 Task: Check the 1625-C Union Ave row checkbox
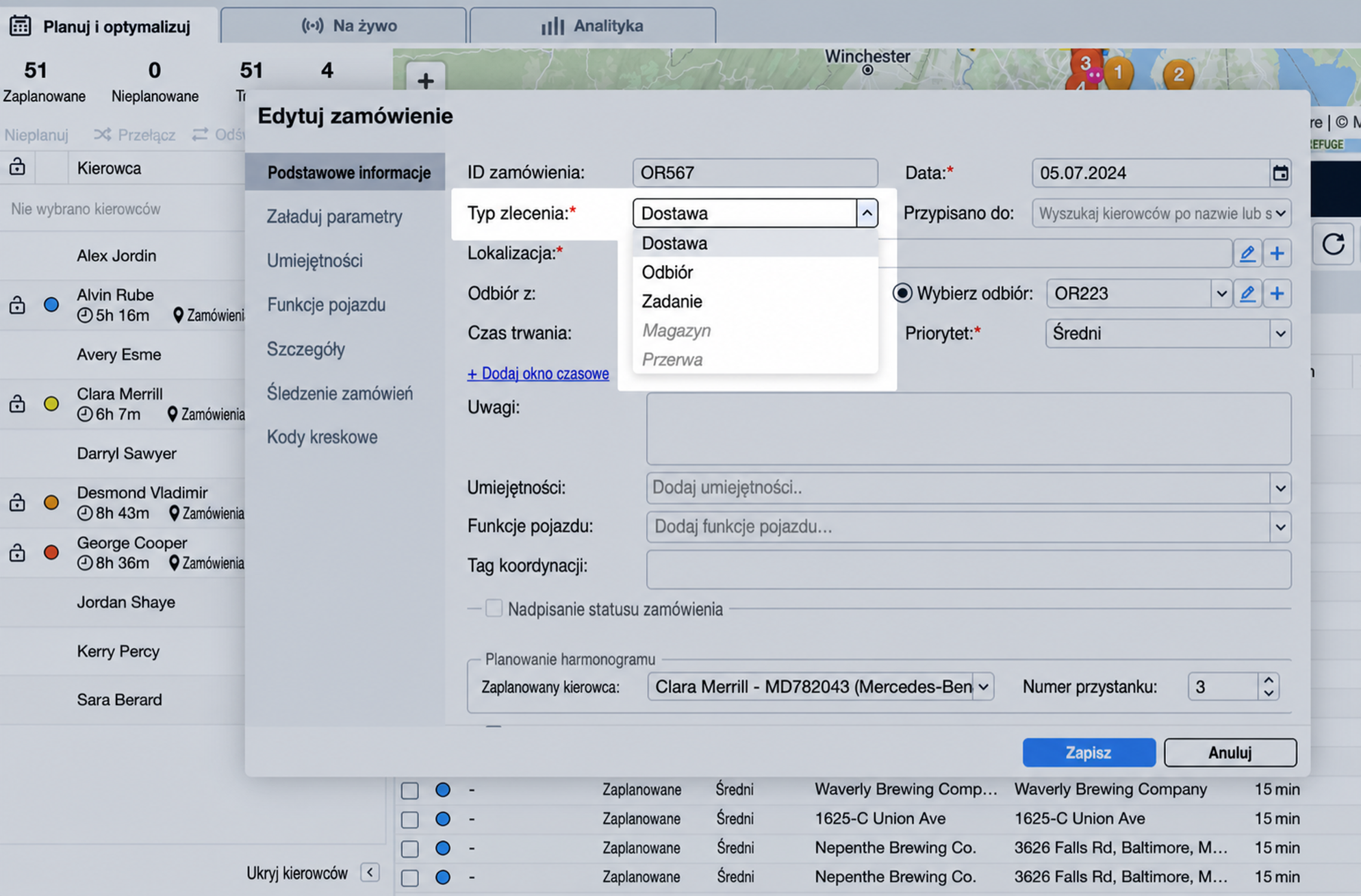[x=409, y=819]
